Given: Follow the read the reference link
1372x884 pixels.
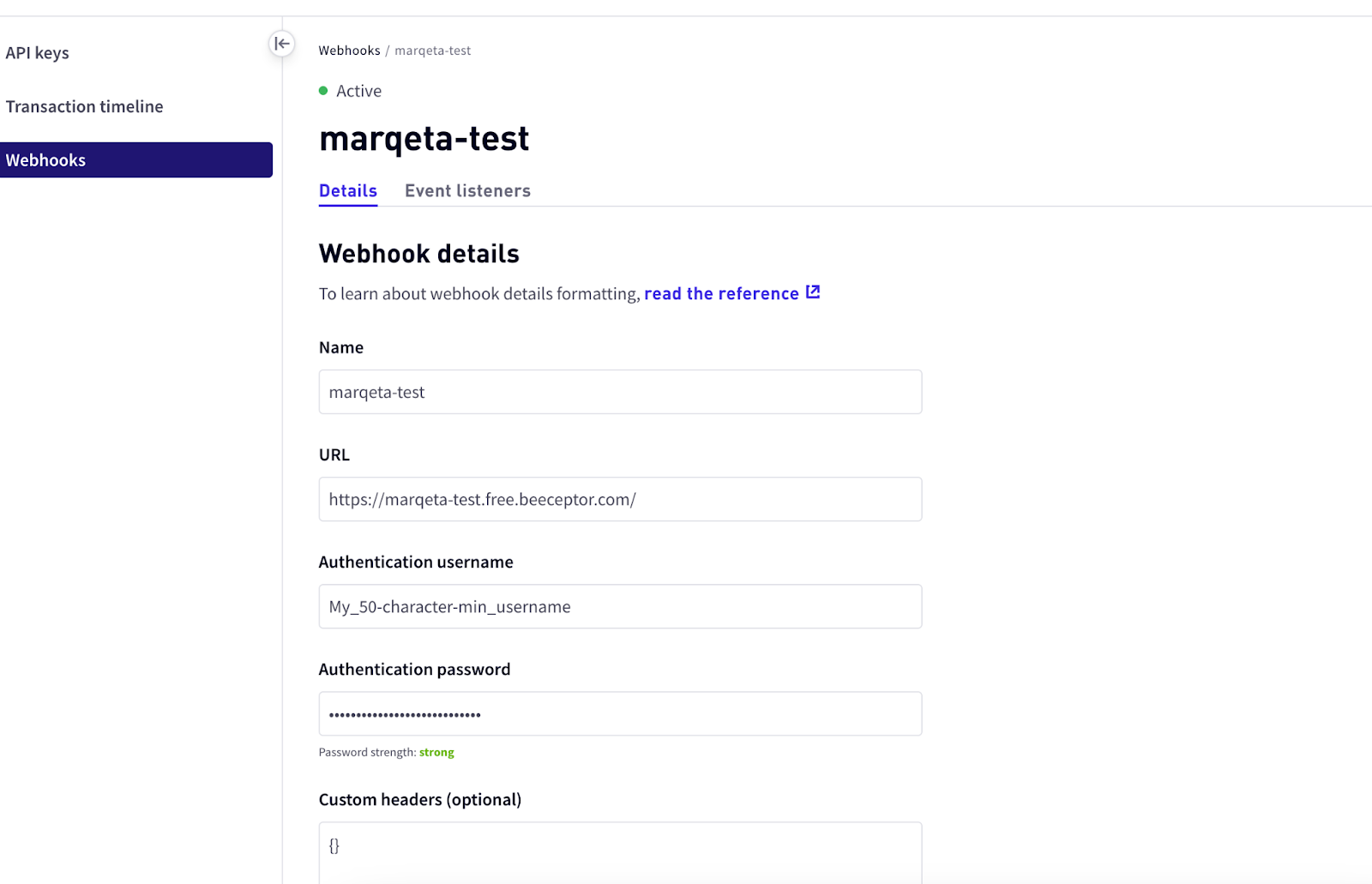Looking at the screenshot, I should point(721,293).
